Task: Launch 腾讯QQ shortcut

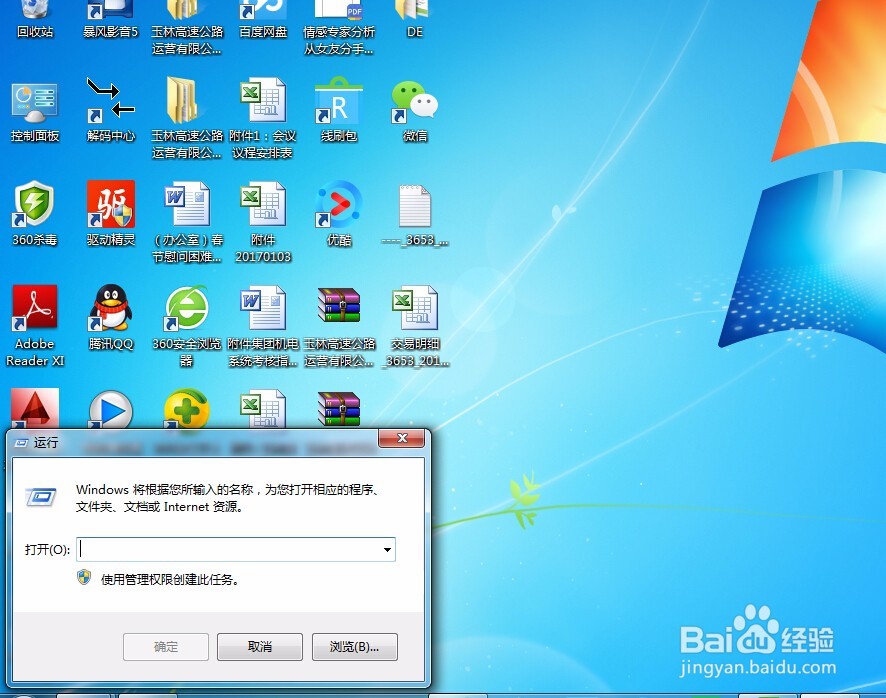Action: 111,318
